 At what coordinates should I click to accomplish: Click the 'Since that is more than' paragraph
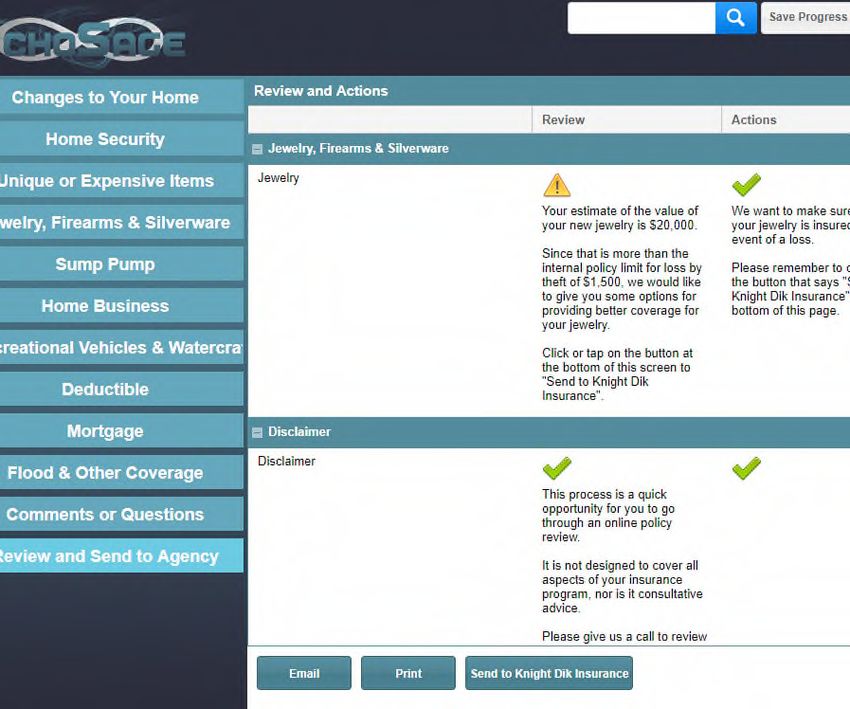[622, 289]
